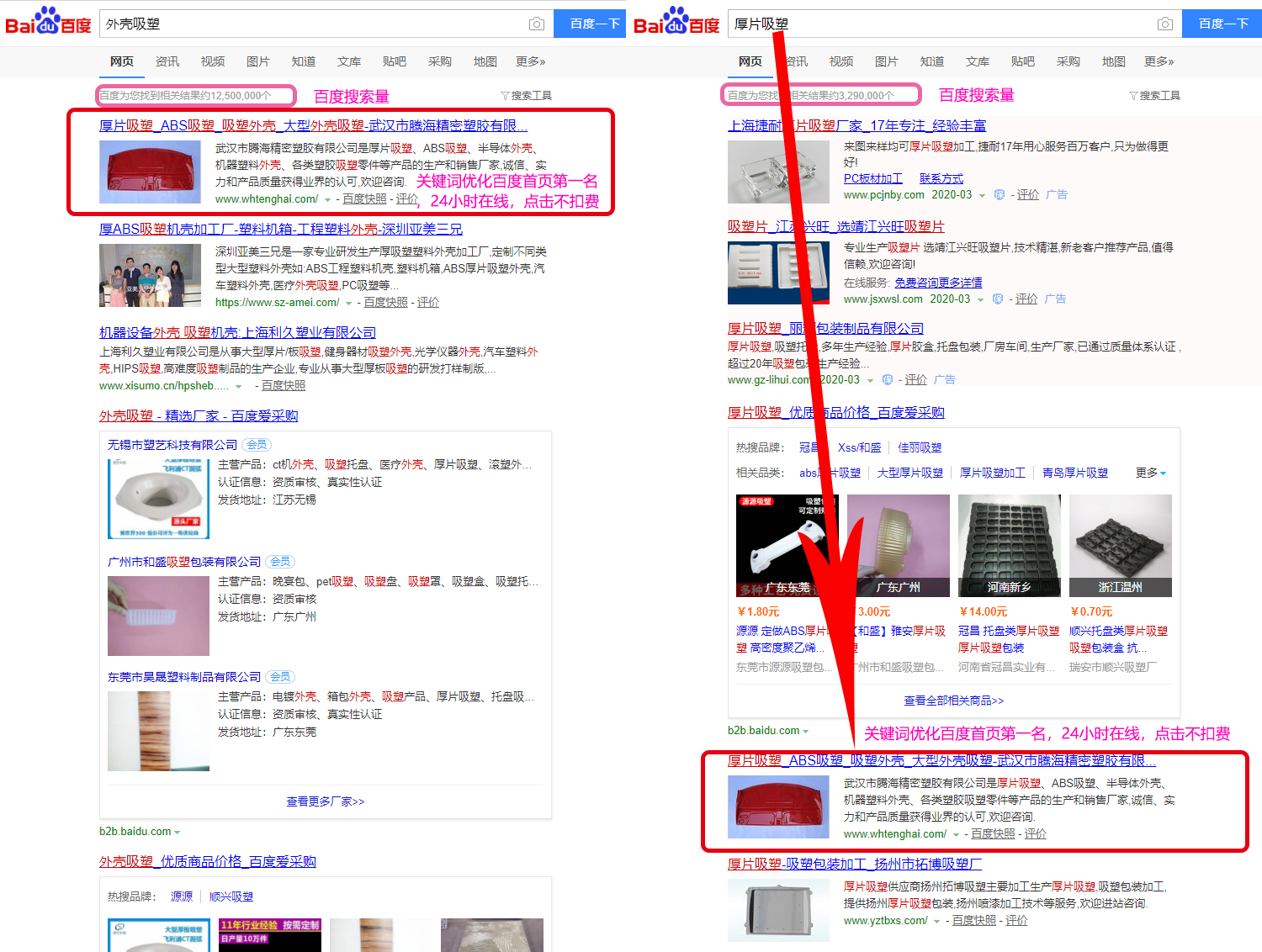Open 冠昌 托盘类厚片吸塑 product title
The width and height of the screenshot is (1262, 952).
[1009, 639]
